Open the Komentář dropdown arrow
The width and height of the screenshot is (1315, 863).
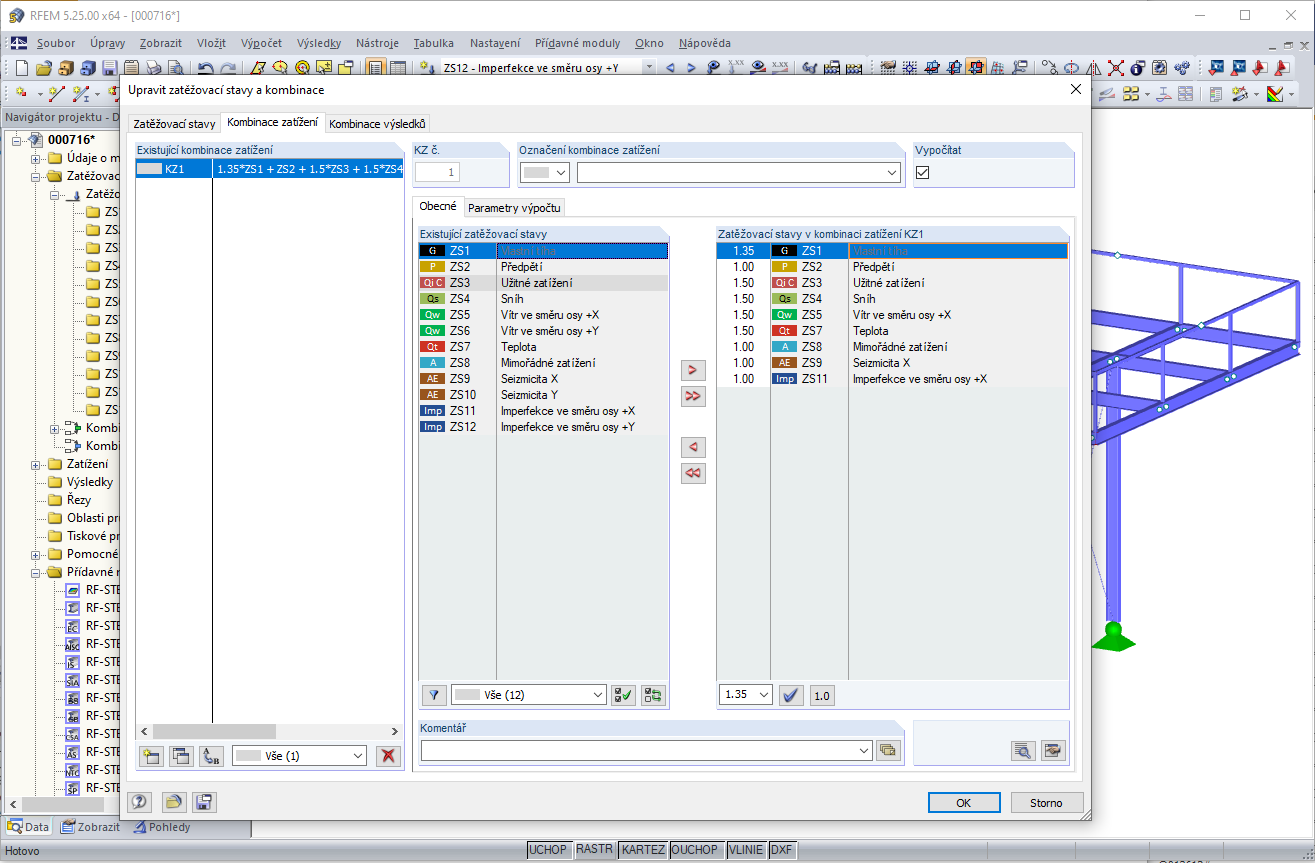point(864,750)
